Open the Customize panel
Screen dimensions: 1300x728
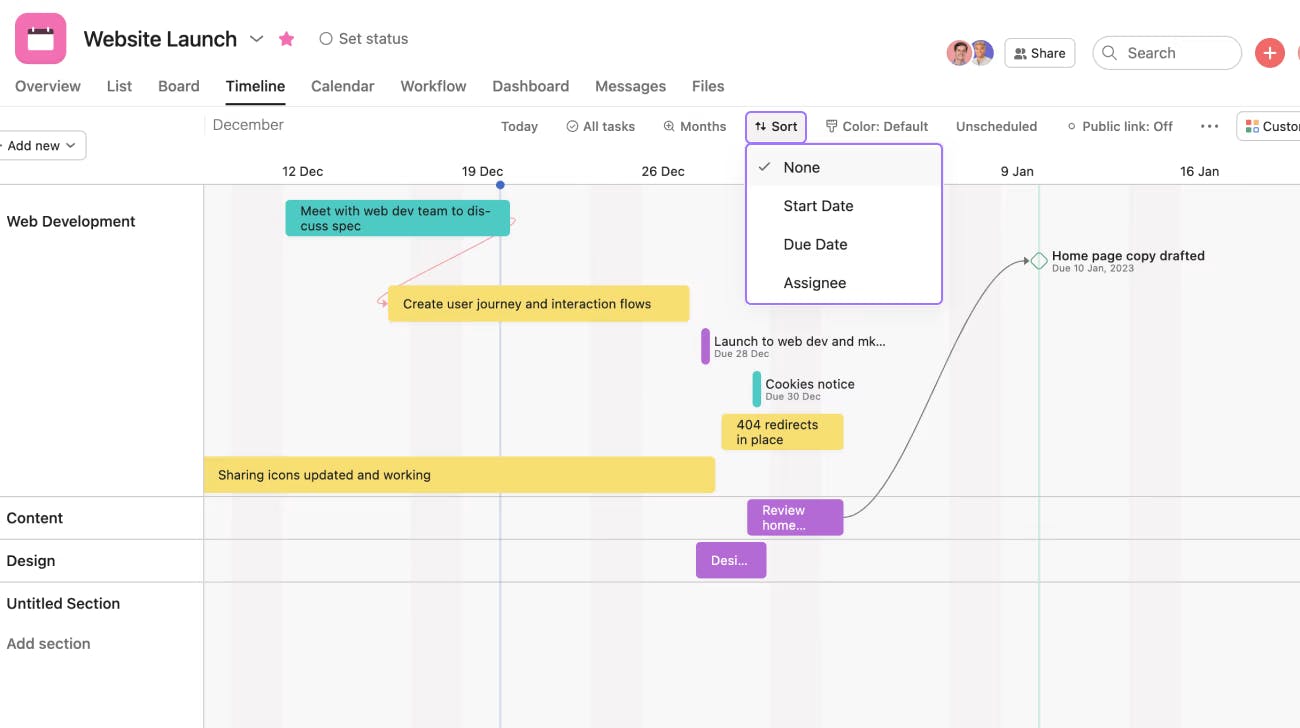pyautogui.click(x=1272, y=126)
